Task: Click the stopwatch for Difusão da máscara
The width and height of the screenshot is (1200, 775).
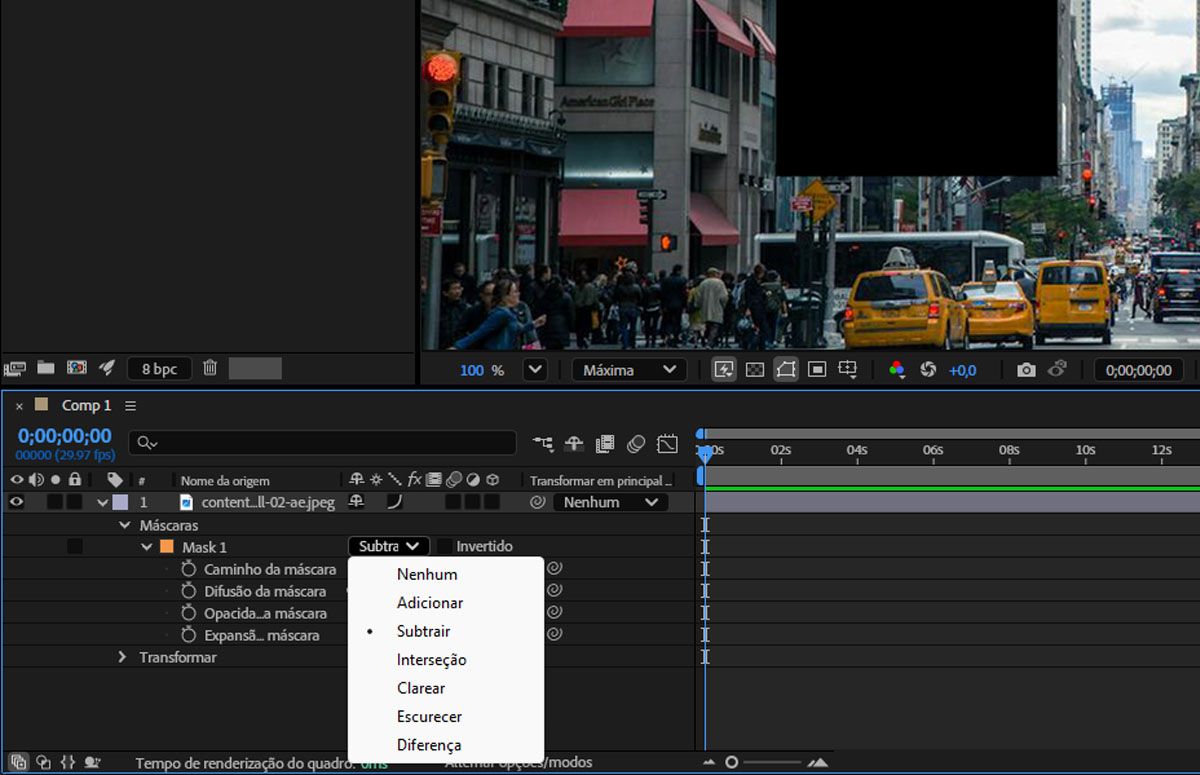Action: (189, 591)
